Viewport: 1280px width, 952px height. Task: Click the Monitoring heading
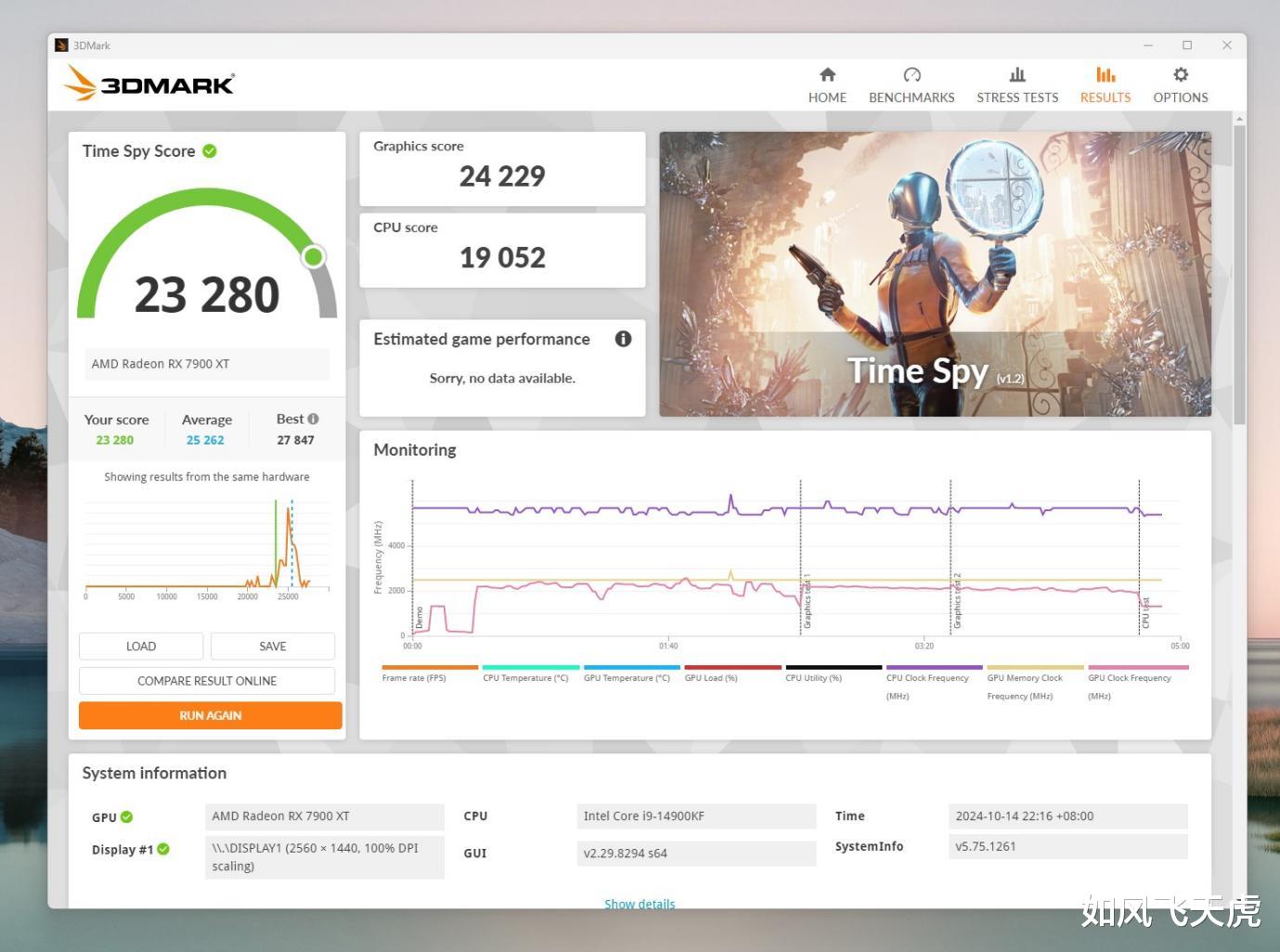(415, 450)
